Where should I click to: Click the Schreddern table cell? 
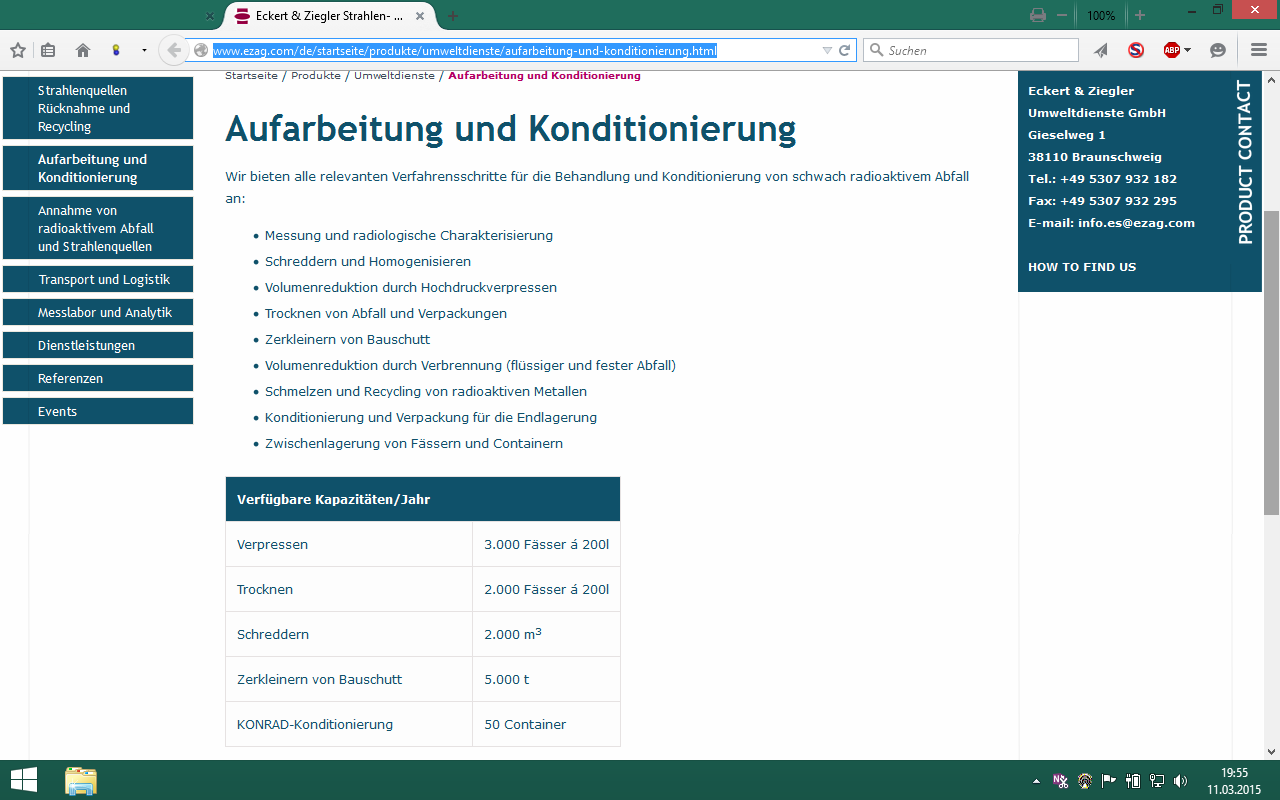[349, 634]
